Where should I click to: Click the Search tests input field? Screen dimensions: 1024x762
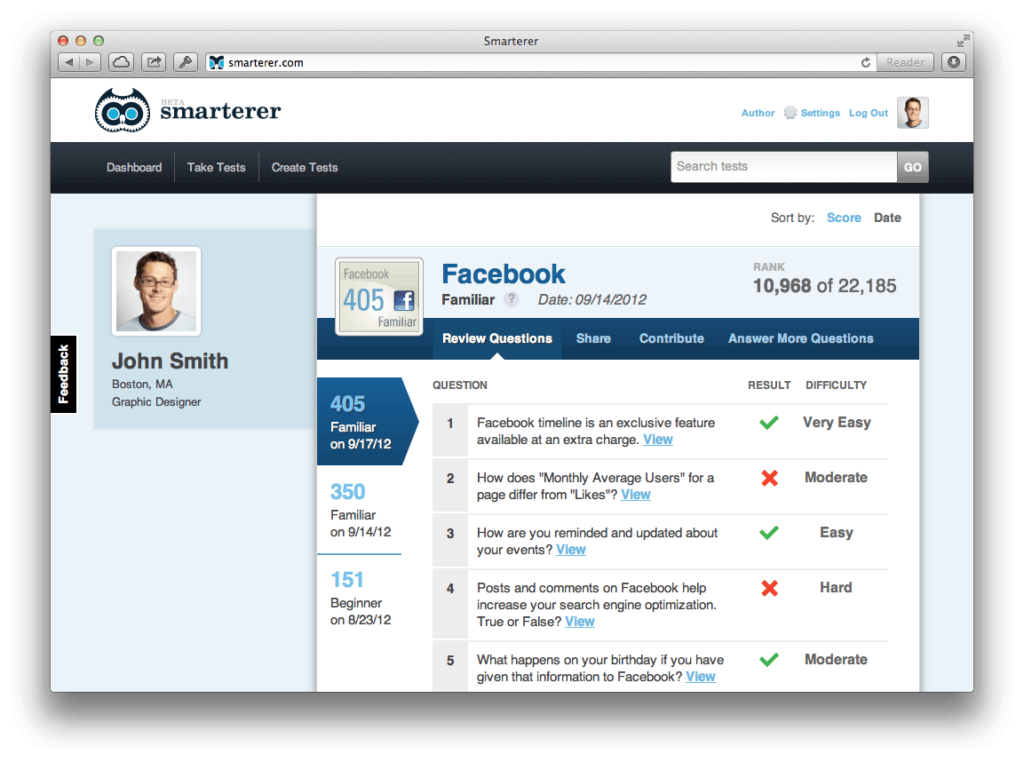click(784, 167)
